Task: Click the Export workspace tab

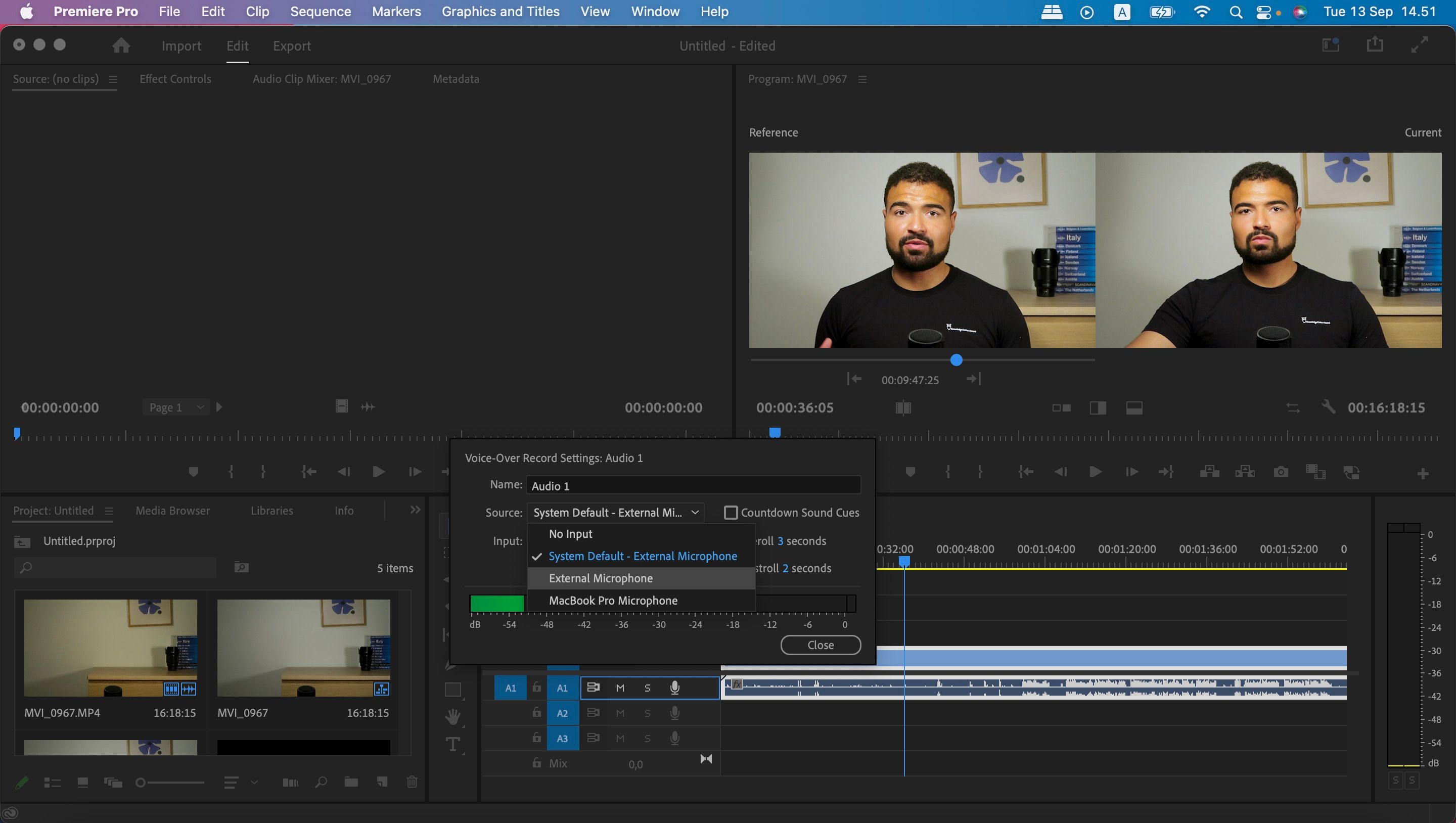Action: coord(292,45)
